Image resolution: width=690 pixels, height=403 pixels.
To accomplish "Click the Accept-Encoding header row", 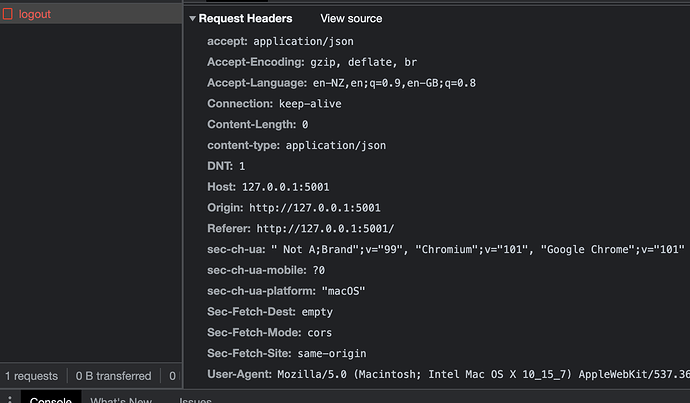I will point(312,61).
